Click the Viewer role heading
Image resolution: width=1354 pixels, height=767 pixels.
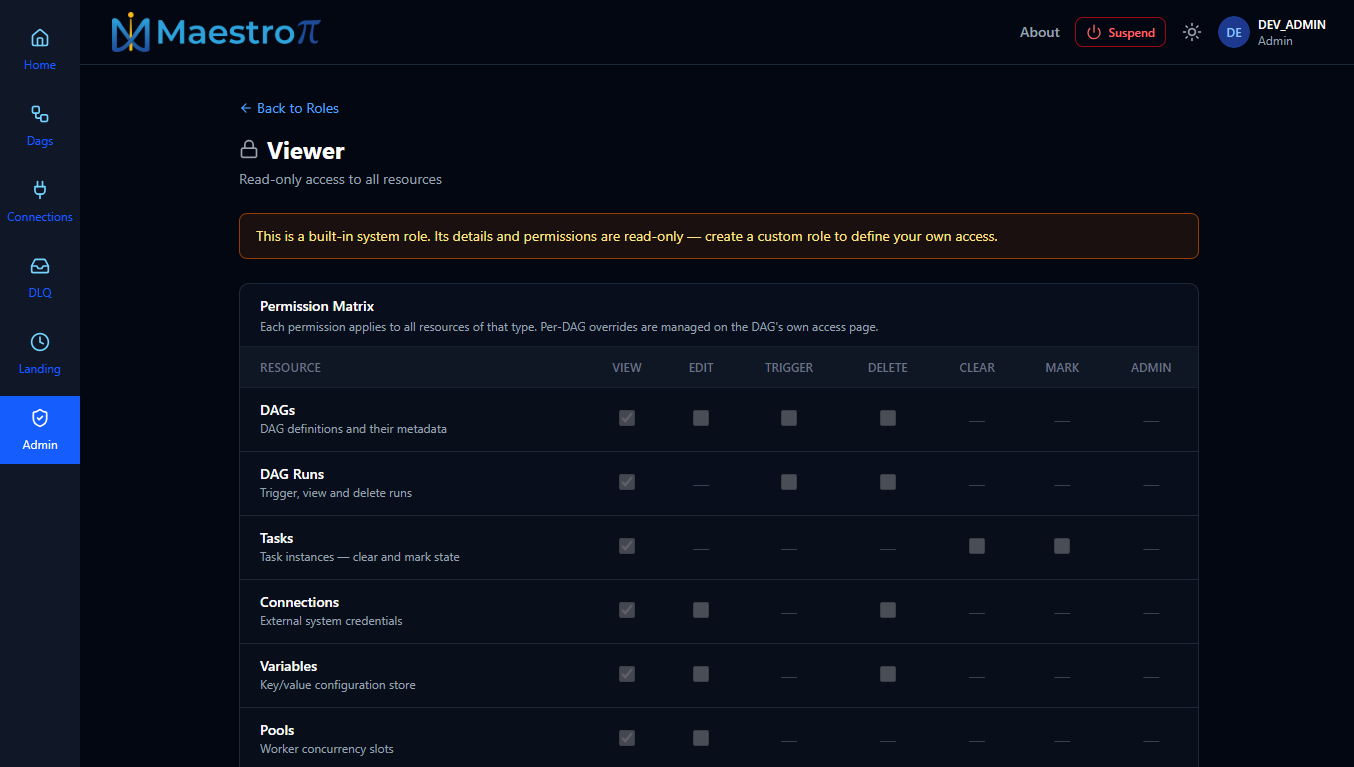coord(306,151)
